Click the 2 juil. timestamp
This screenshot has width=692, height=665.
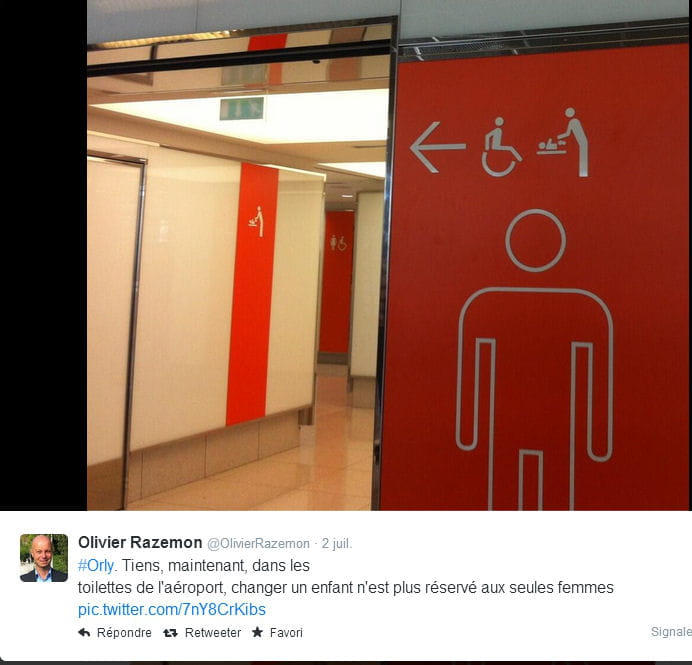[337, 544]
